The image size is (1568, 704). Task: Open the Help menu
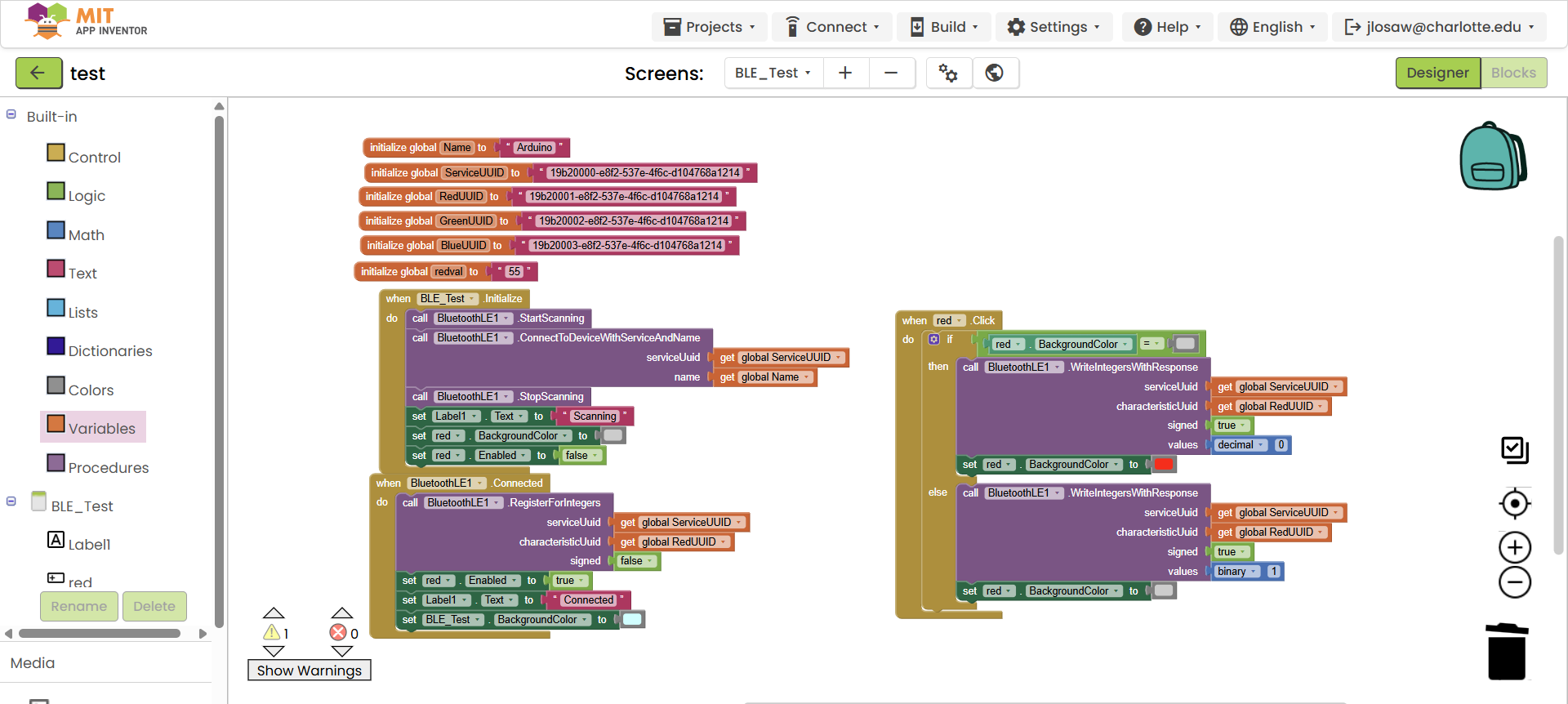[1167, 27]
